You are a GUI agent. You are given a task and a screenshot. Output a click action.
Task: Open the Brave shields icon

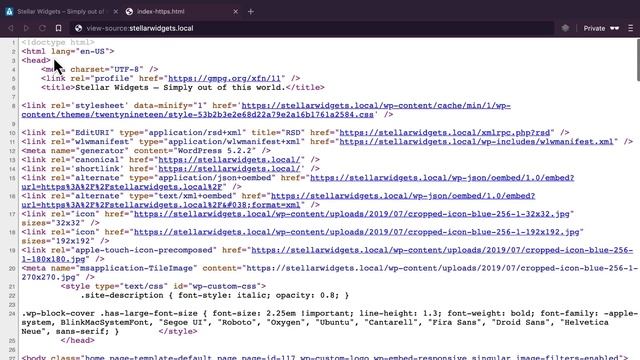565,28
